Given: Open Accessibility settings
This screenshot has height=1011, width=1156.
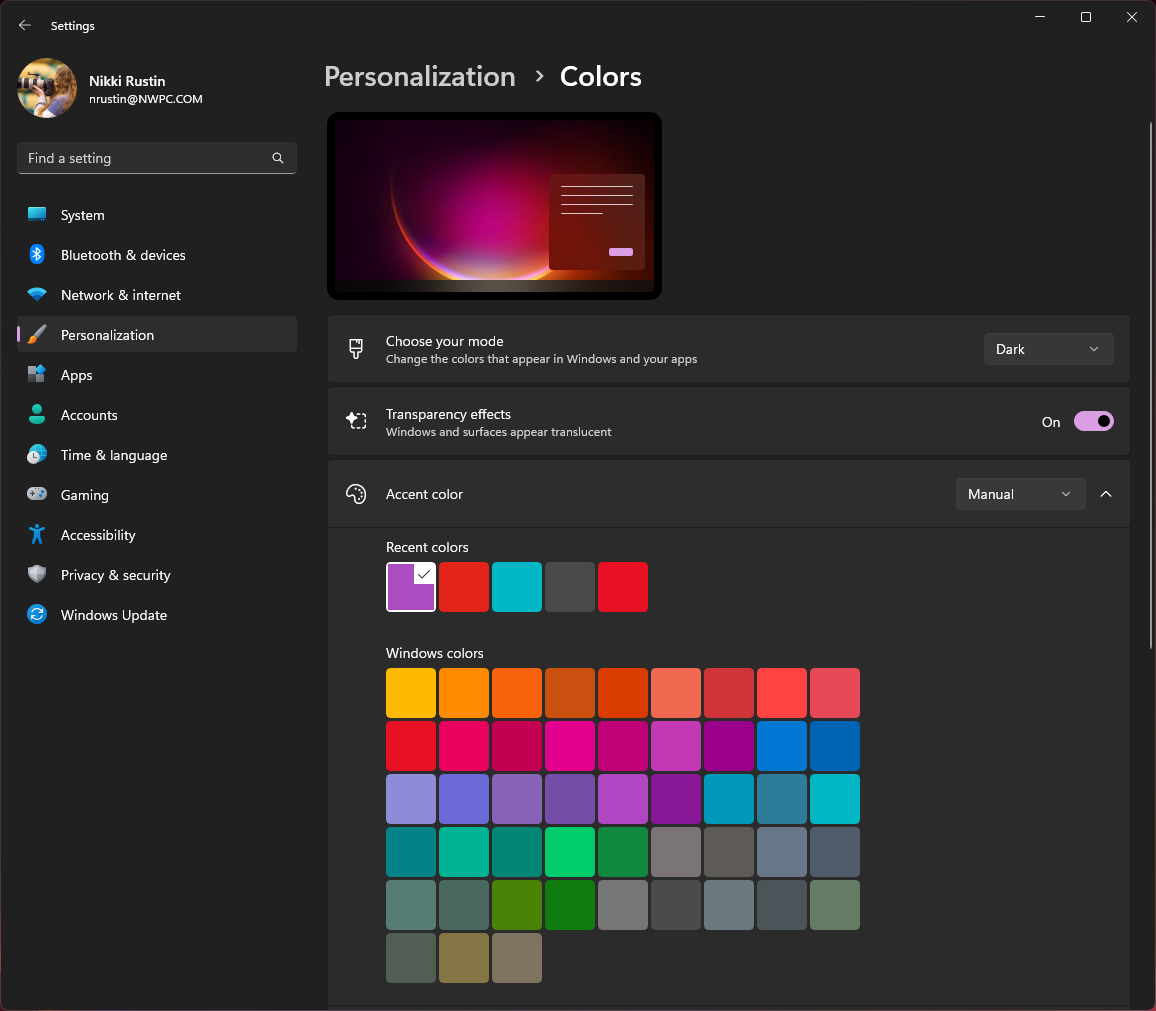Looking at the screenshot, I should click(x=156, y=534).
